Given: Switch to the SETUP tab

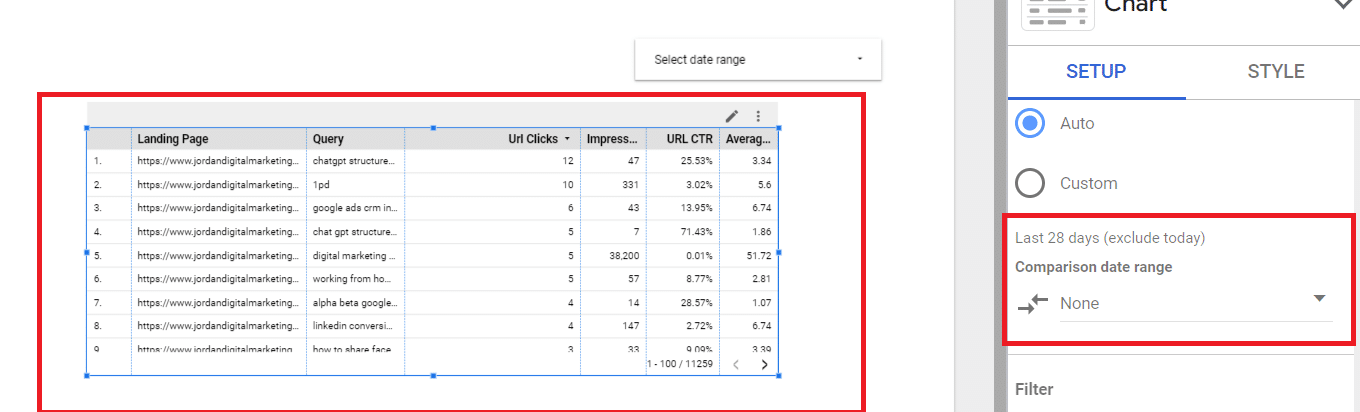Looking at the screenshot, I should (x=1096, y=72).
